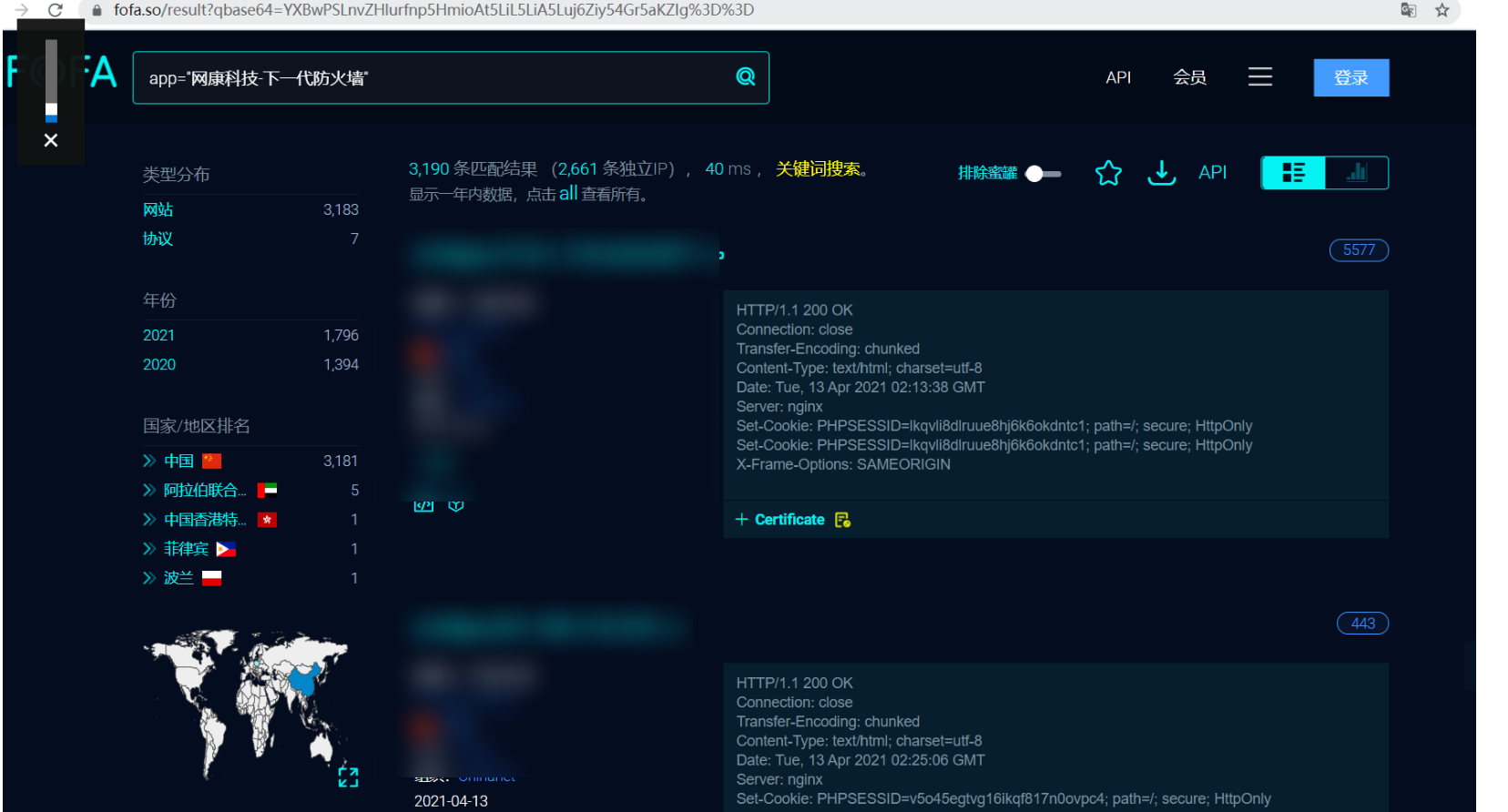
Task: Filter by 协议 type
Action: 158,239
